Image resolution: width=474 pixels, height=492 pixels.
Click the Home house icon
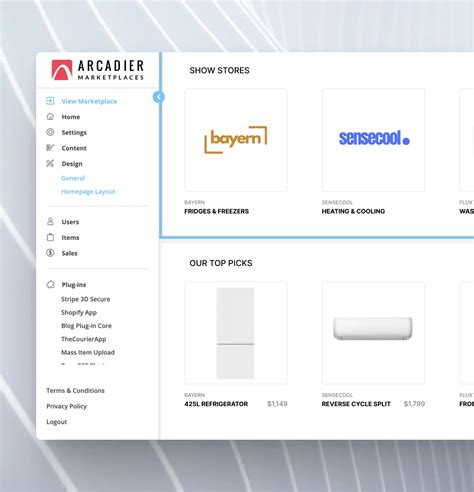coord(50,116)
